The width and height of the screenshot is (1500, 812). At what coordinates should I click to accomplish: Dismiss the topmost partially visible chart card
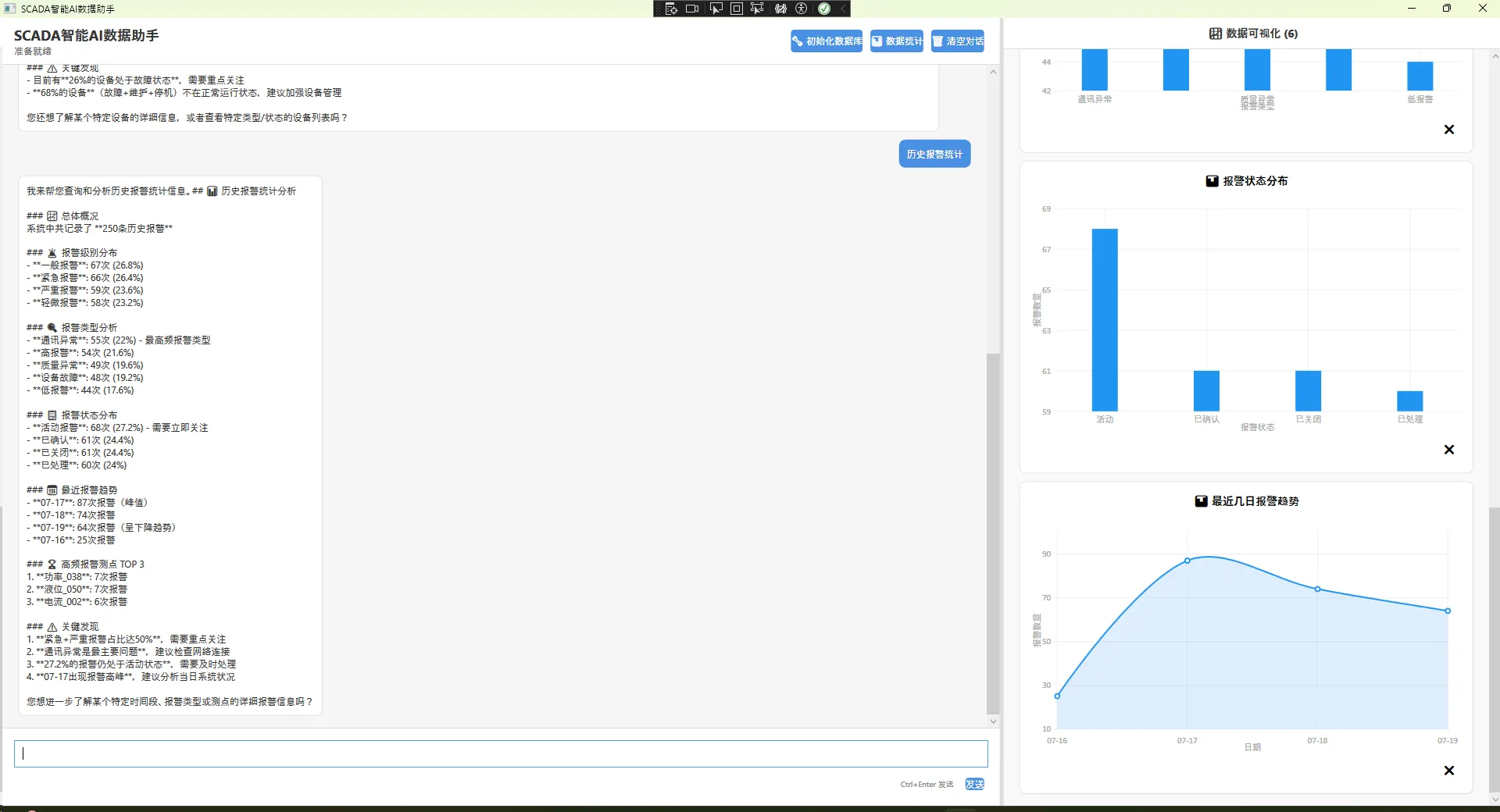(1449, 130)
